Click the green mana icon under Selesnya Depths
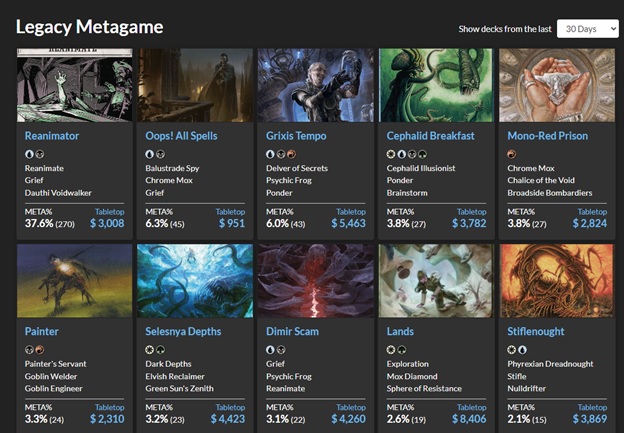Viewport: 624px width, 433px height. 161,350
